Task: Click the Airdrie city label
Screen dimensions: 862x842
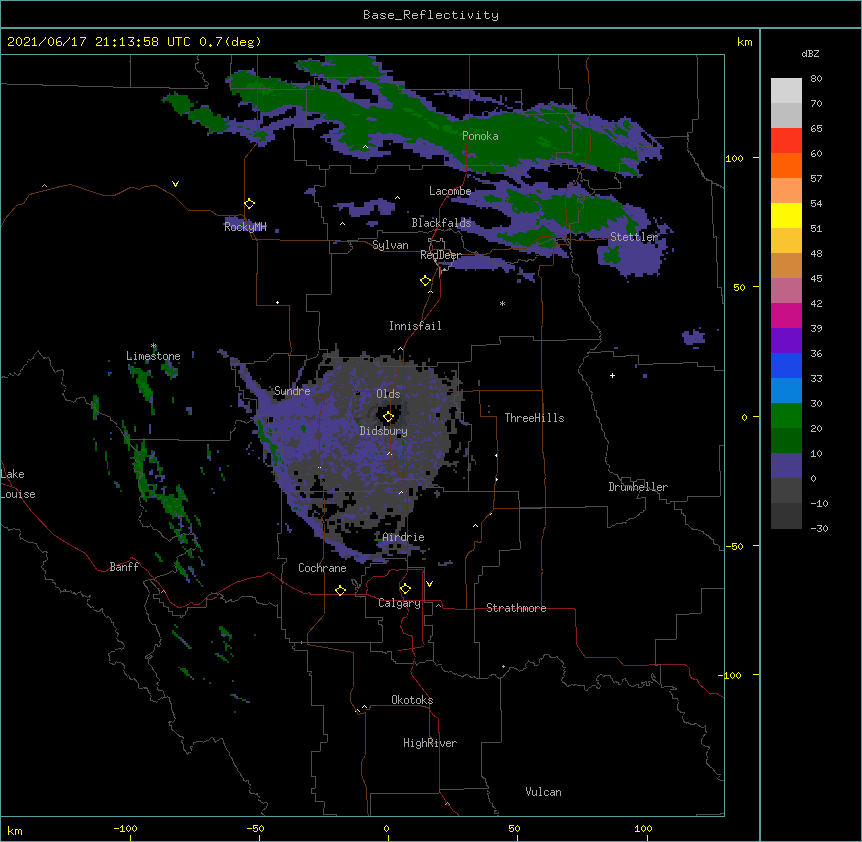Action: coord(403,537)
